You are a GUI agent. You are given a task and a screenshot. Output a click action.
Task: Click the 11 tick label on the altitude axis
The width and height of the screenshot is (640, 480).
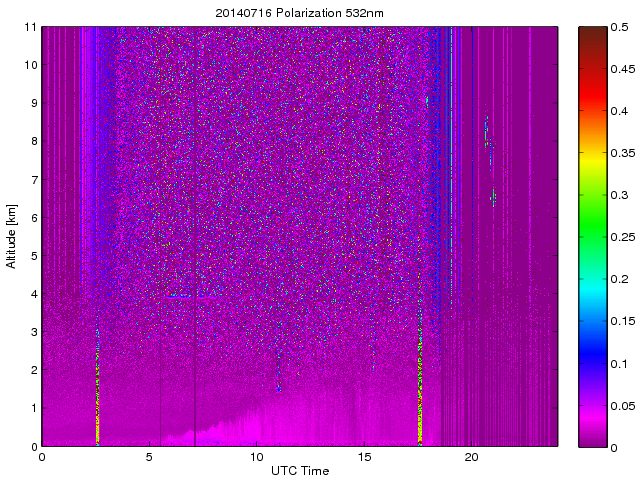30,27
